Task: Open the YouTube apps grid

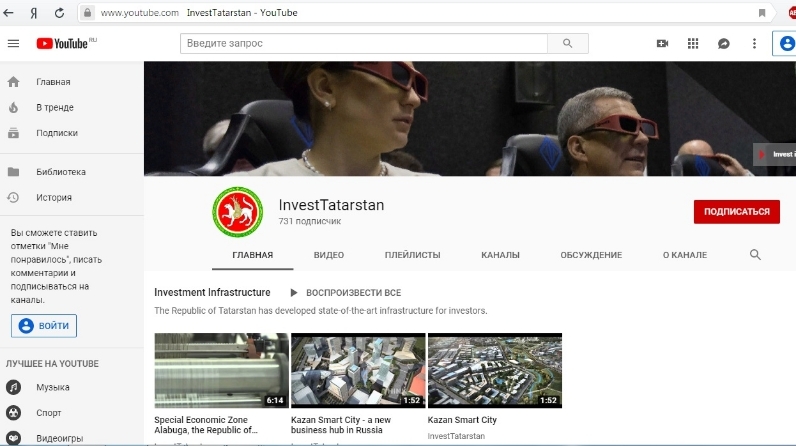Action: (x=692, y=43)
